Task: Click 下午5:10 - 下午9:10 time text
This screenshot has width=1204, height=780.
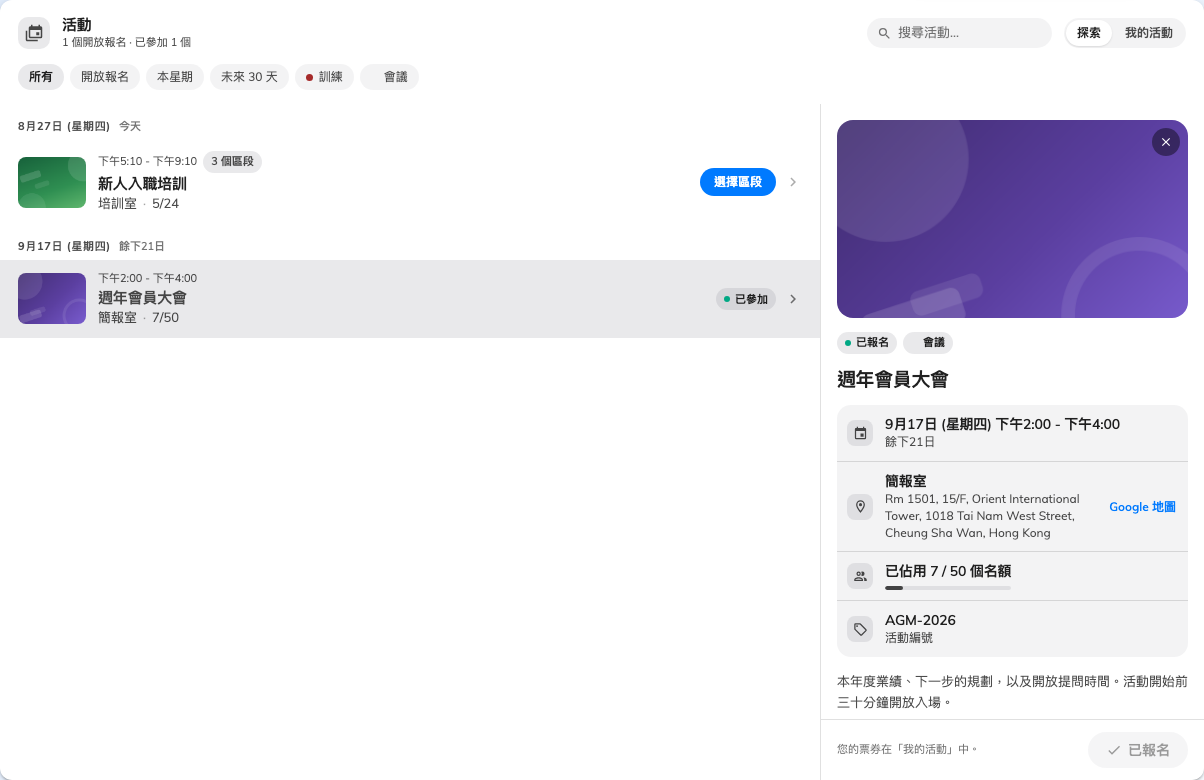Action: tap(147, 161)
